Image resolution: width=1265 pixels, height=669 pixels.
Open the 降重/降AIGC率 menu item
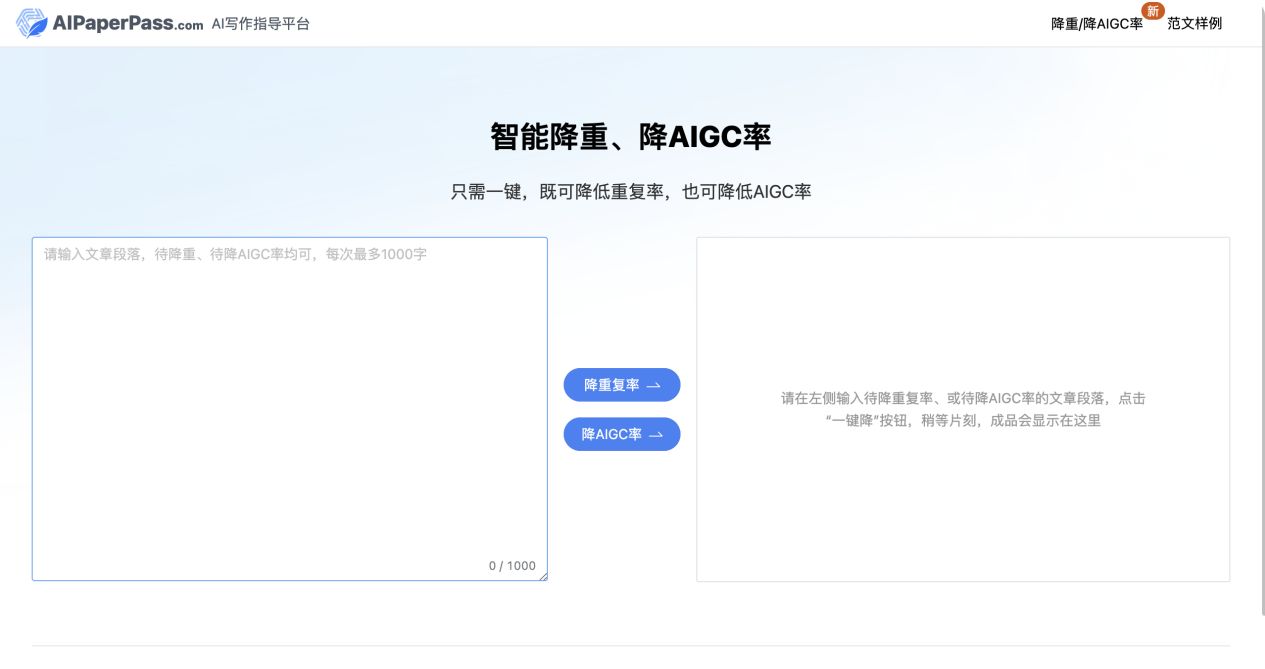(x=1097, y=23)
